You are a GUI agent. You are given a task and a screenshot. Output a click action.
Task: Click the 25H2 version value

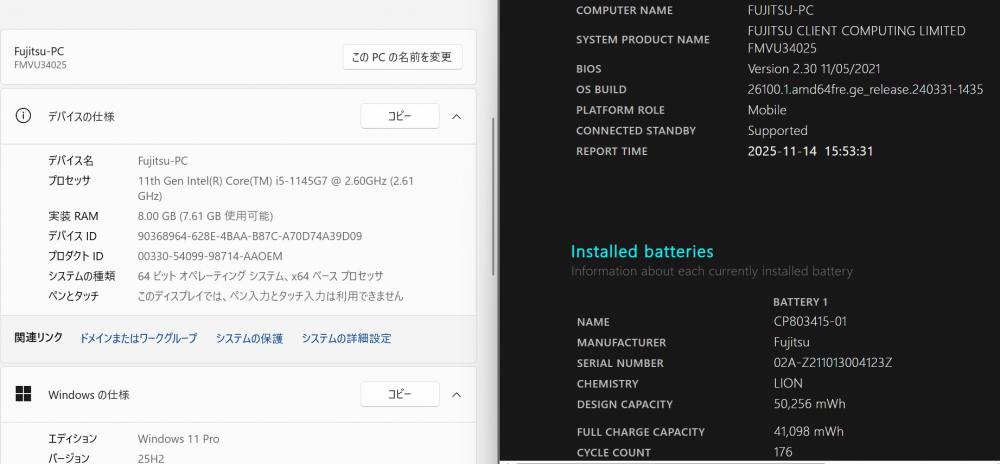[152, 458]
